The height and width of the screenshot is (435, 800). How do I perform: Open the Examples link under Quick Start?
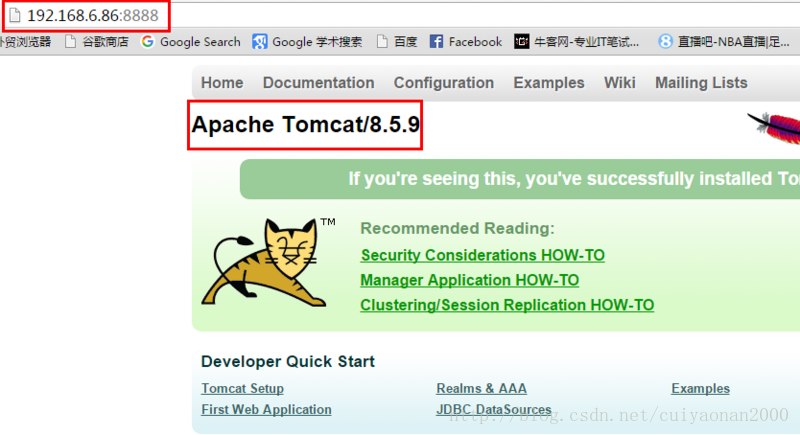[x=701, y=389]
